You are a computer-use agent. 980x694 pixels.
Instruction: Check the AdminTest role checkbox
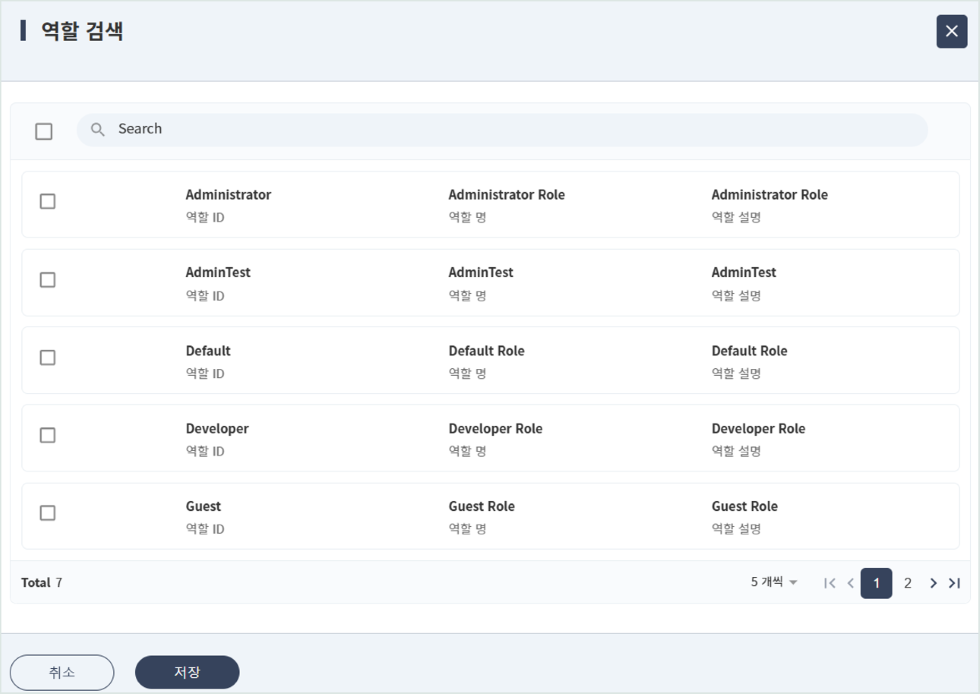coord(48,279)
